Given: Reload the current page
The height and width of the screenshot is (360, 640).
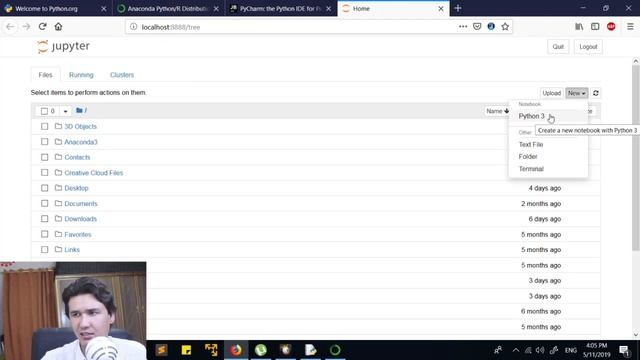Looking at the screenshot, I should pos(42,27).
